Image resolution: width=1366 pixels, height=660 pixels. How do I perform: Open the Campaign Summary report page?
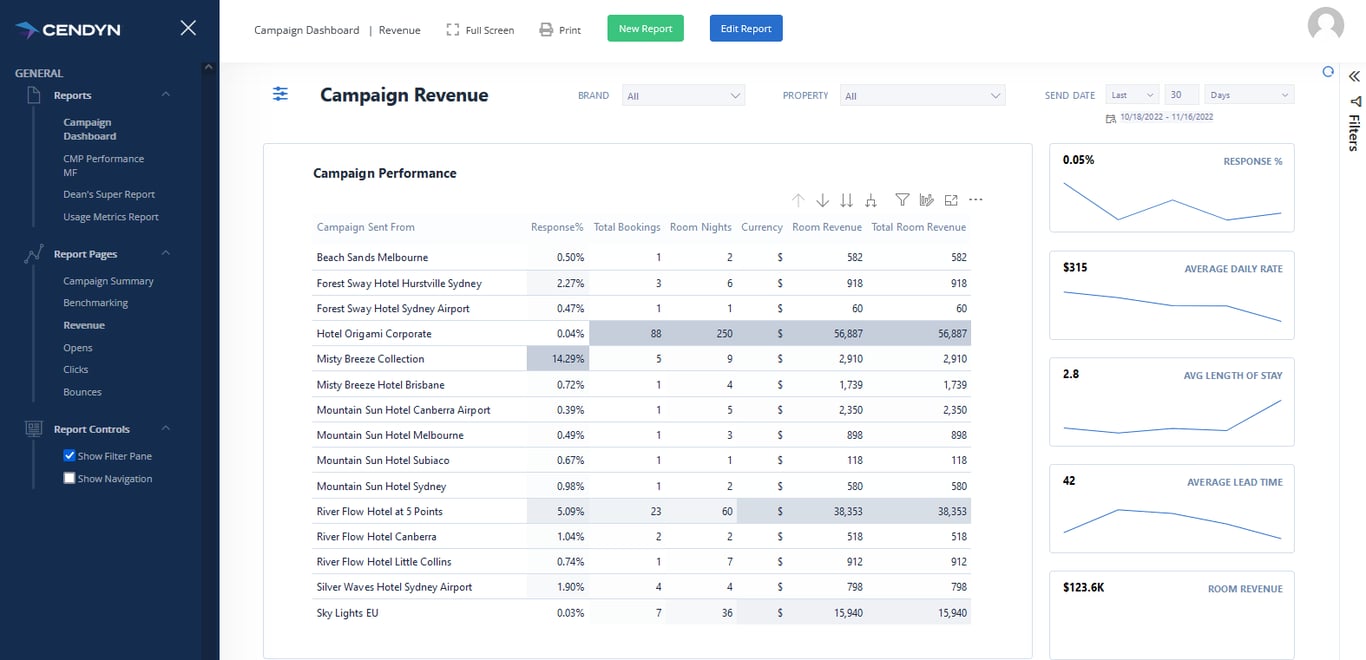point(108,281)
